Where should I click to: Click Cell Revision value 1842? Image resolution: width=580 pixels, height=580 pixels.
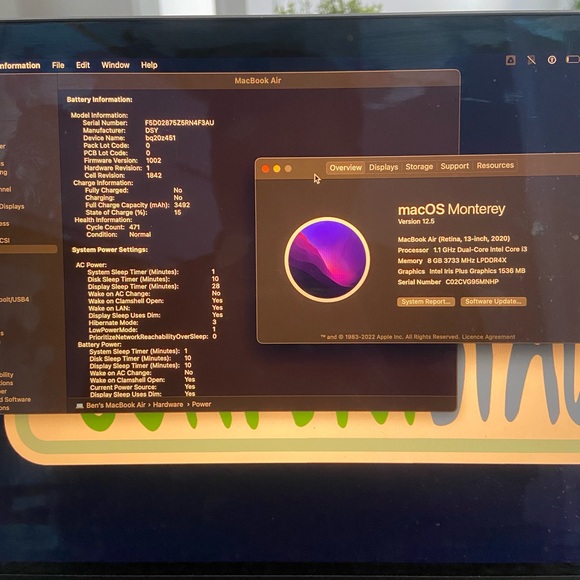154,175
